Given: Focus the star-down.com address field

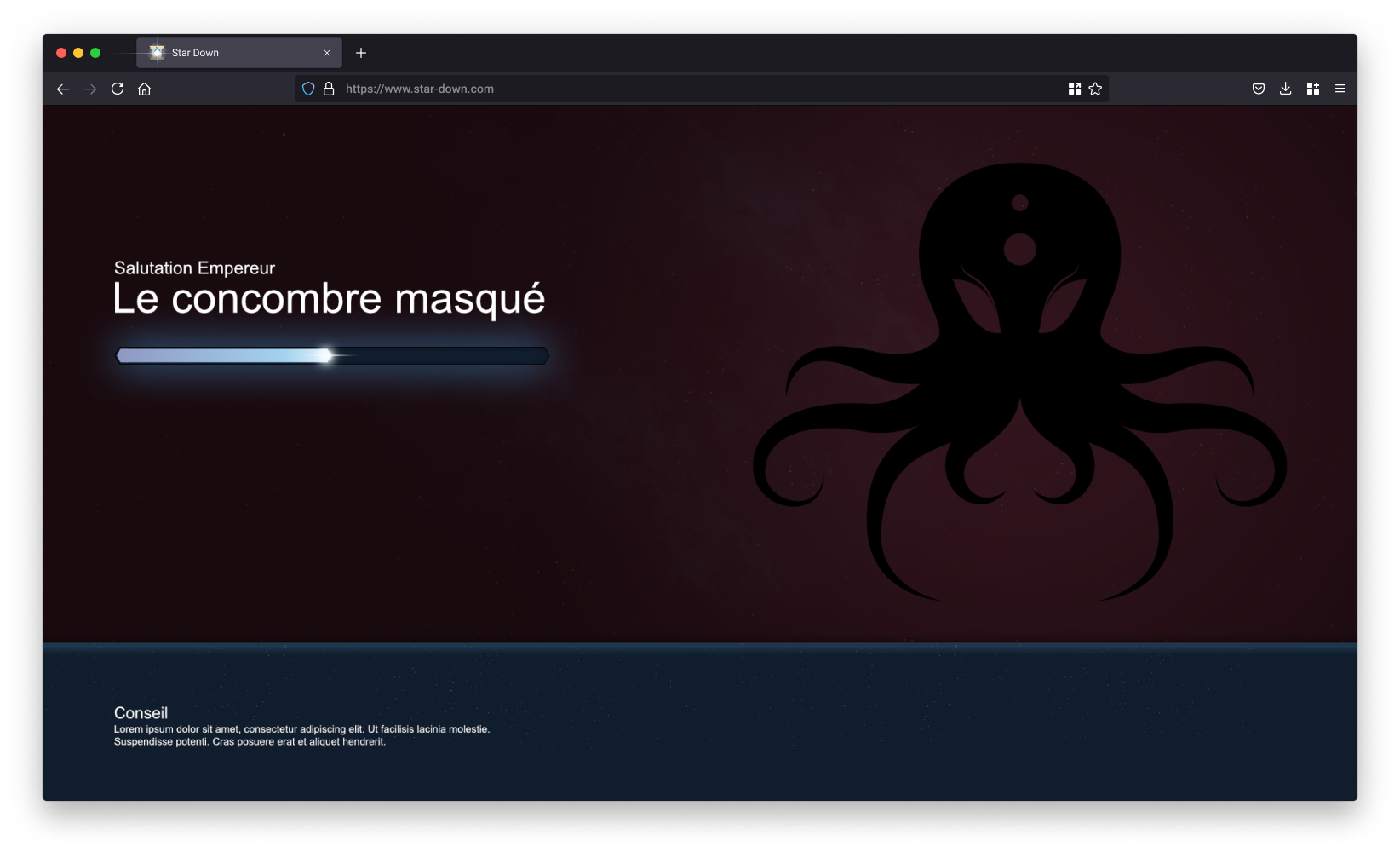Looking at the screenshot, I should [x=681, y=89].
